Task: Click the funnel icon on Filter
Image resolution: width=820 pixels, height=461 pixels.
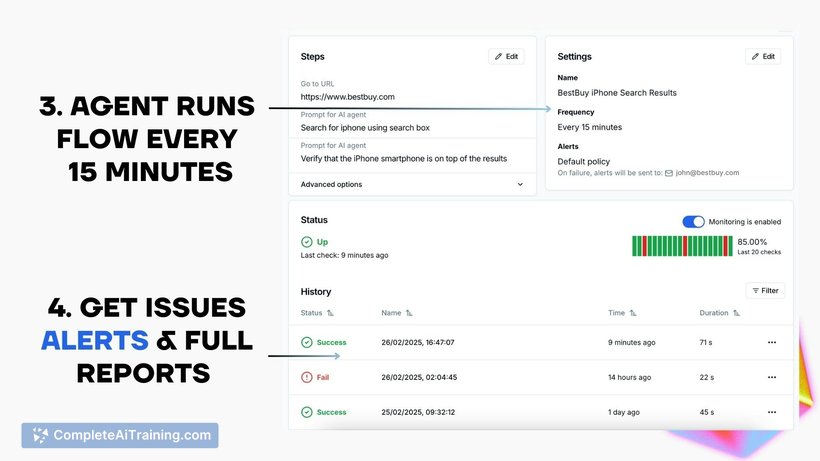Action: pos(755,291)
